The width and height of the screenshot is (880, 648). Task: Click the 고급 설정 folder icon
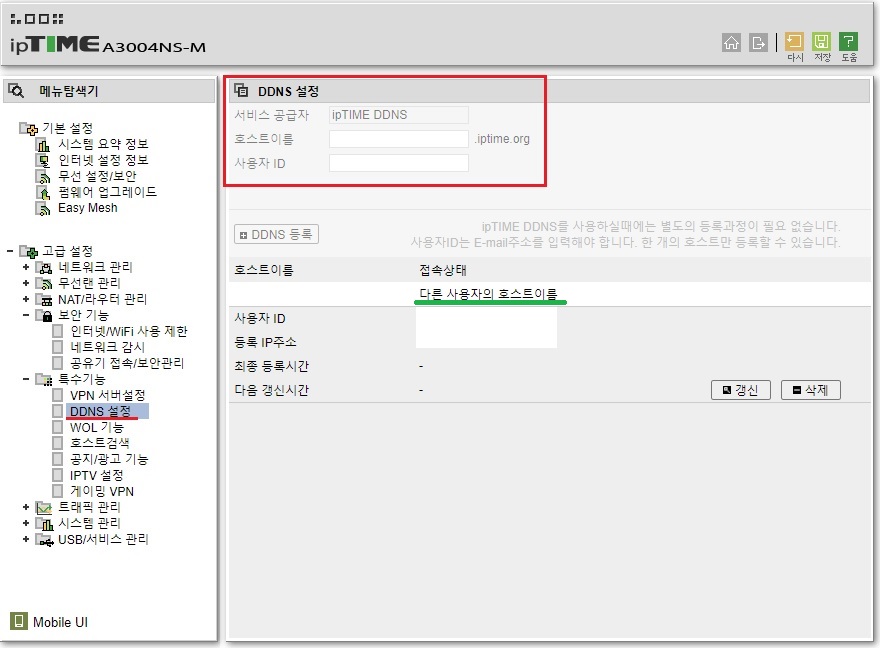point(28,251)
